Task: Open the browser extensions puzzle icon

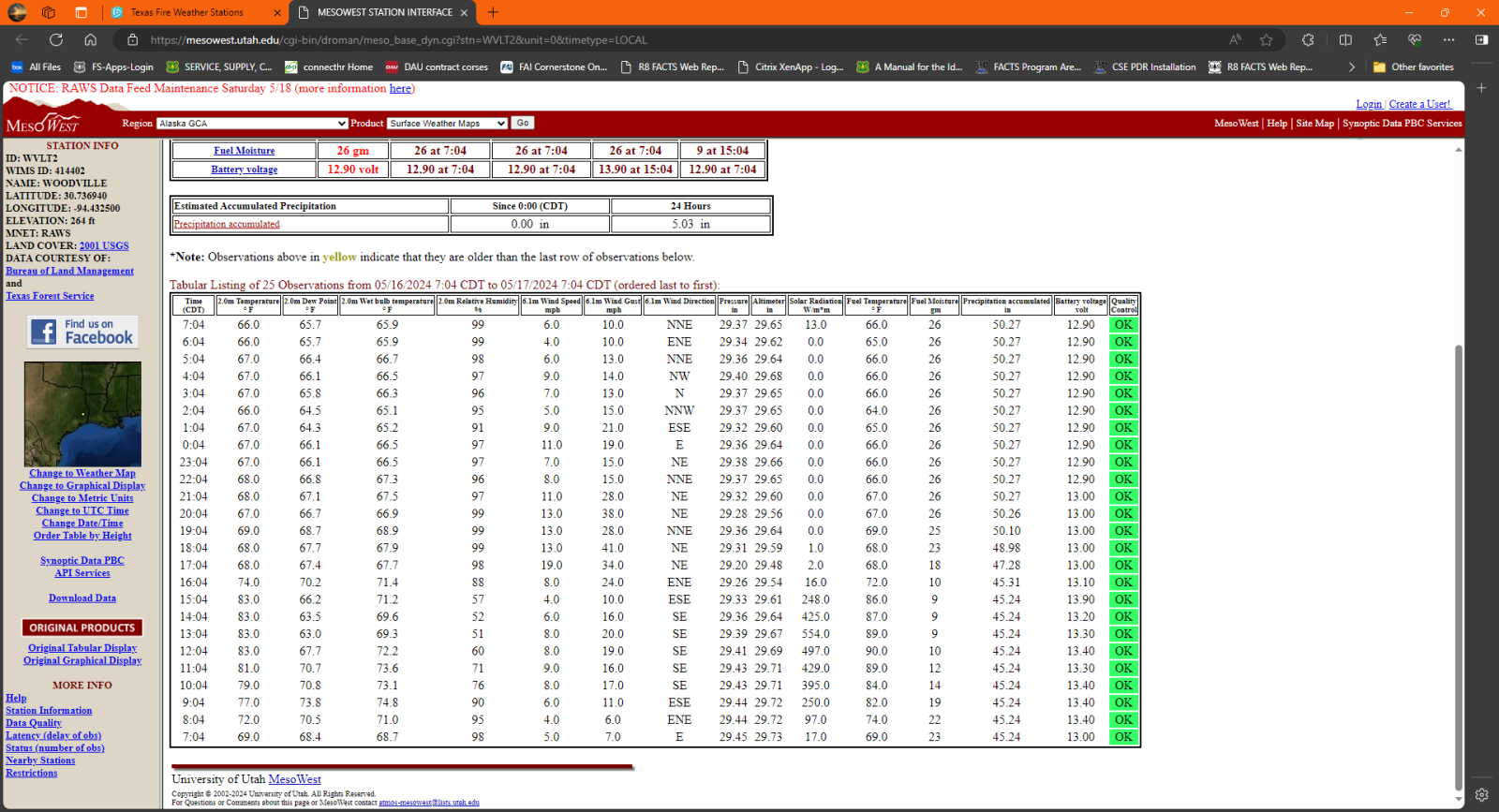Action: (1308, 39)
